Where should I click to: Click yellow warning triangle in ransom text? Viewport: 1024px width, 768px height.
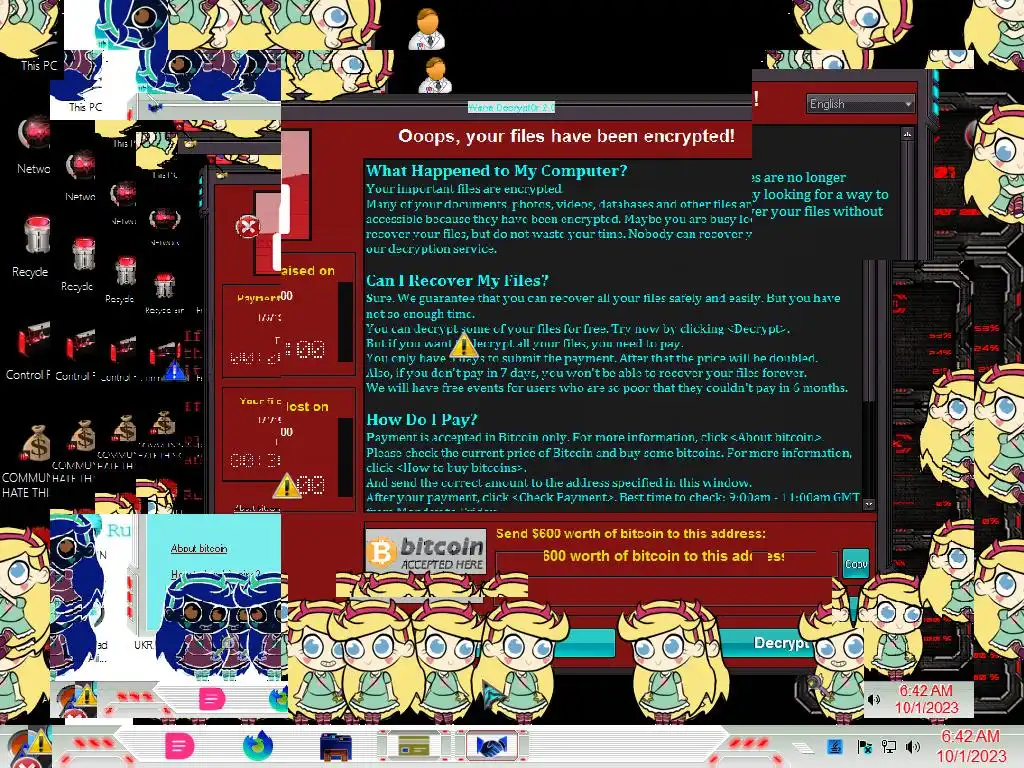(463, 345)
